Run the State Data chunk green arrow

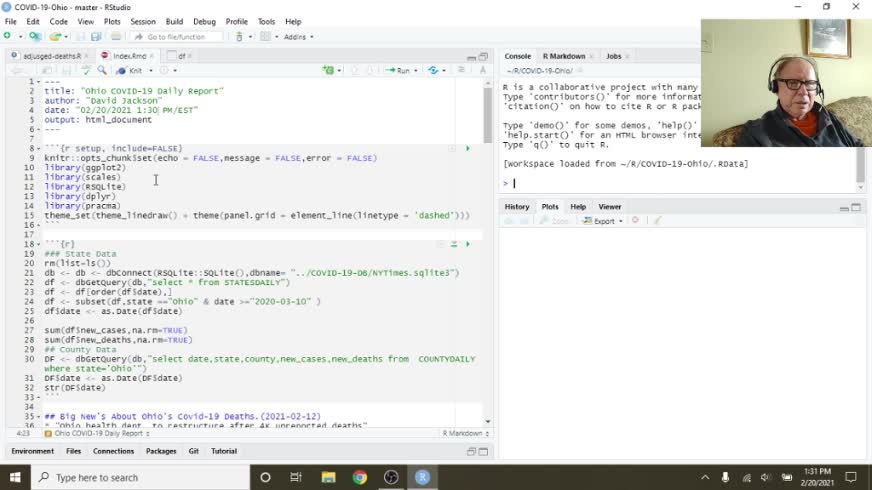click(x=468, y=244)
